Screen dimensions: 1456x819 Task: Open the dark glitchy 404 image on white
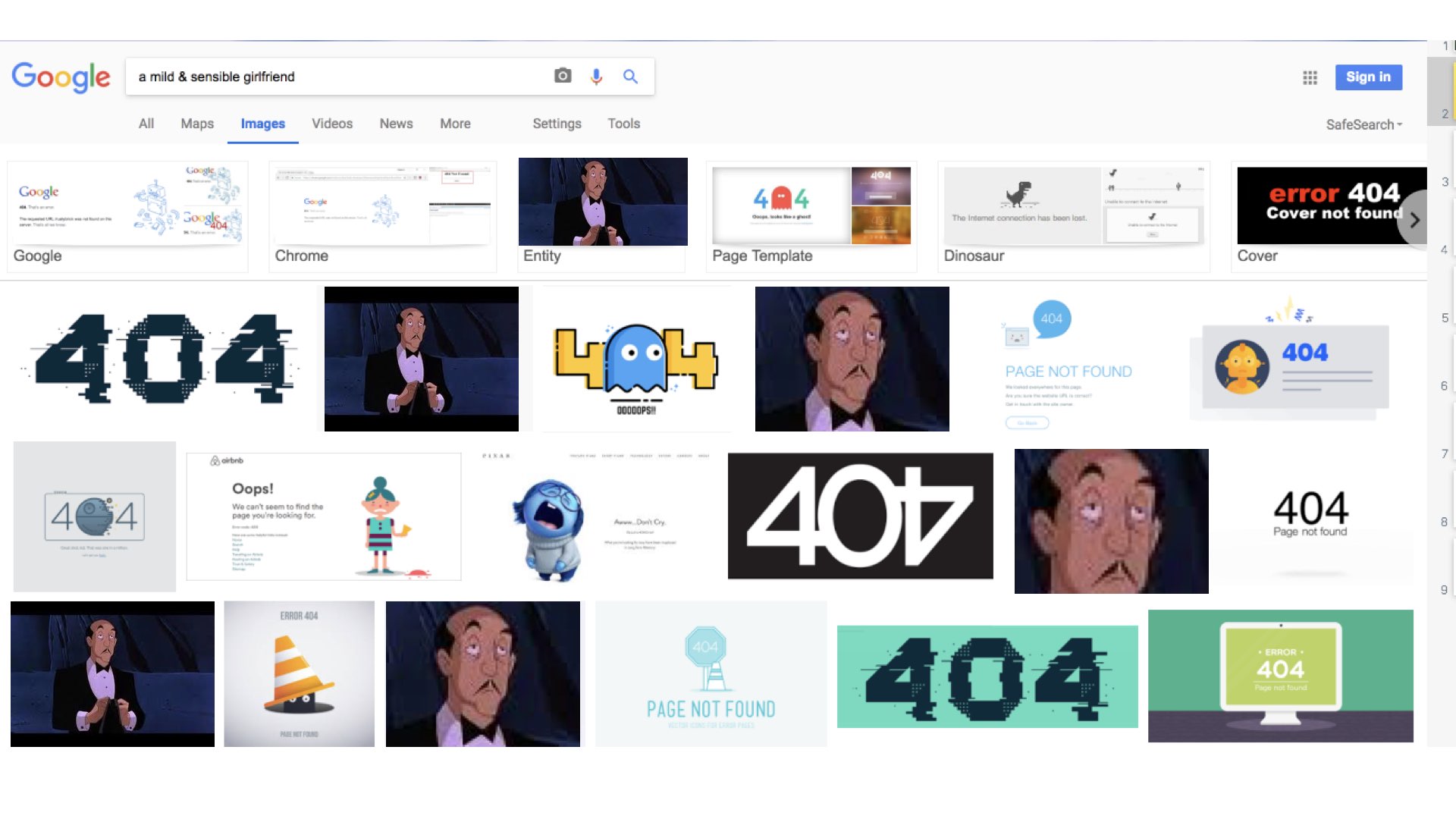pos(160,359)
